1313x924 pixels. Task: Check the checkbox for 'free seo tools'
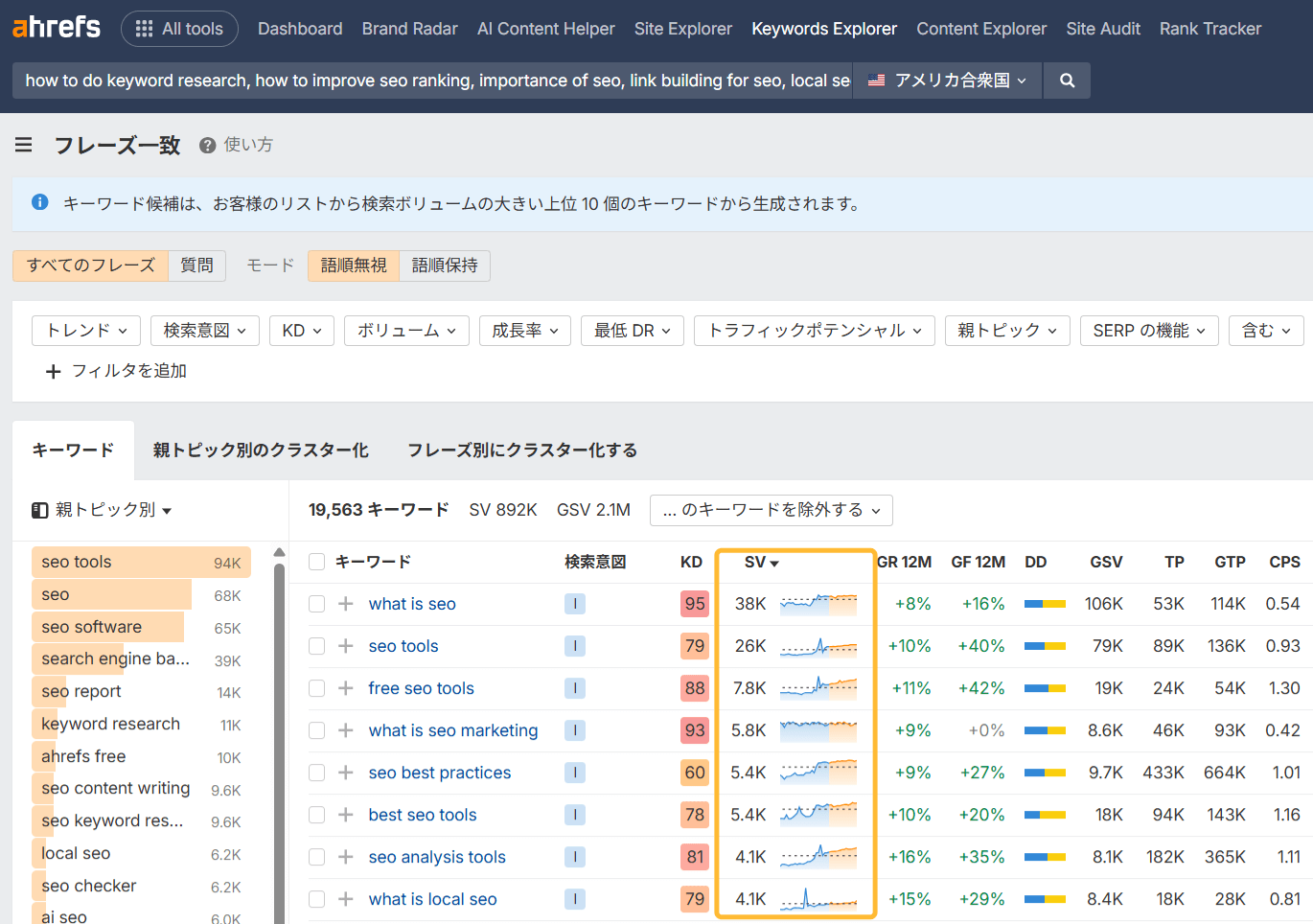click(x=316, y=687)
